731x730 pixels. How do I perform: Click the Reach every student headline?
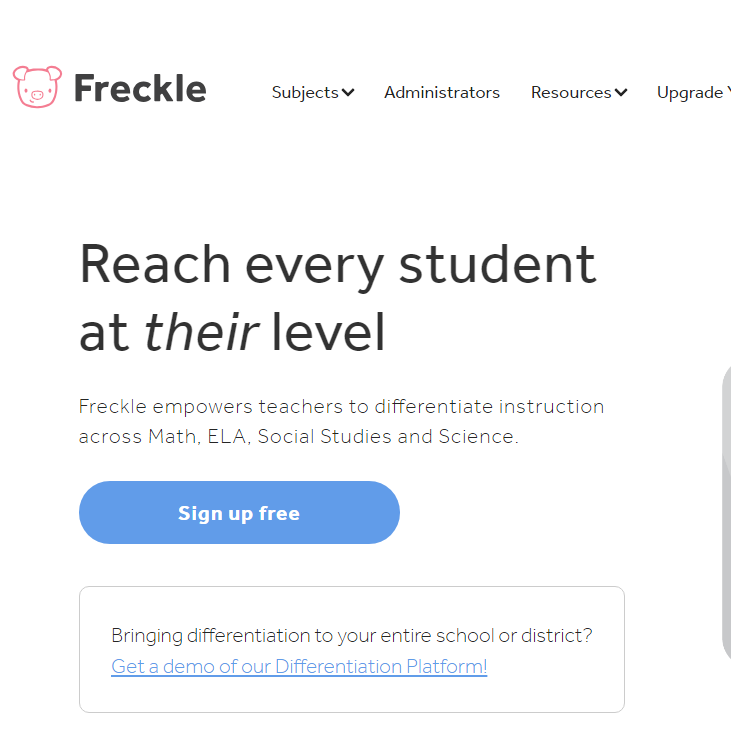click(338, 265)
